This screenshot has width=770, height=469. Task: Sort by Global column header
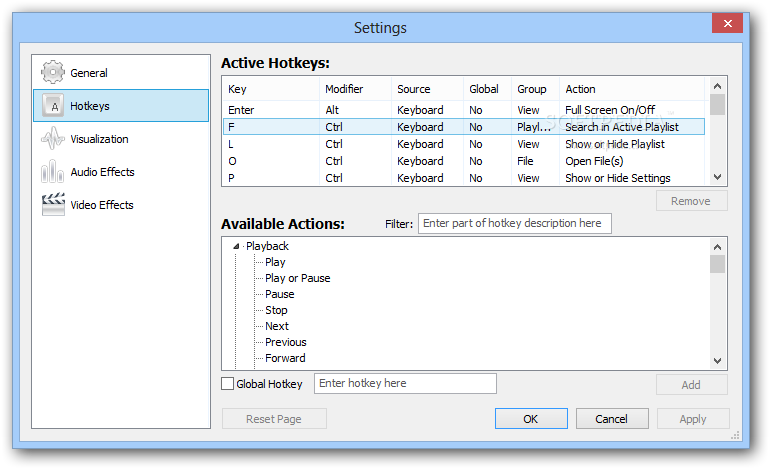coord(488,89)
